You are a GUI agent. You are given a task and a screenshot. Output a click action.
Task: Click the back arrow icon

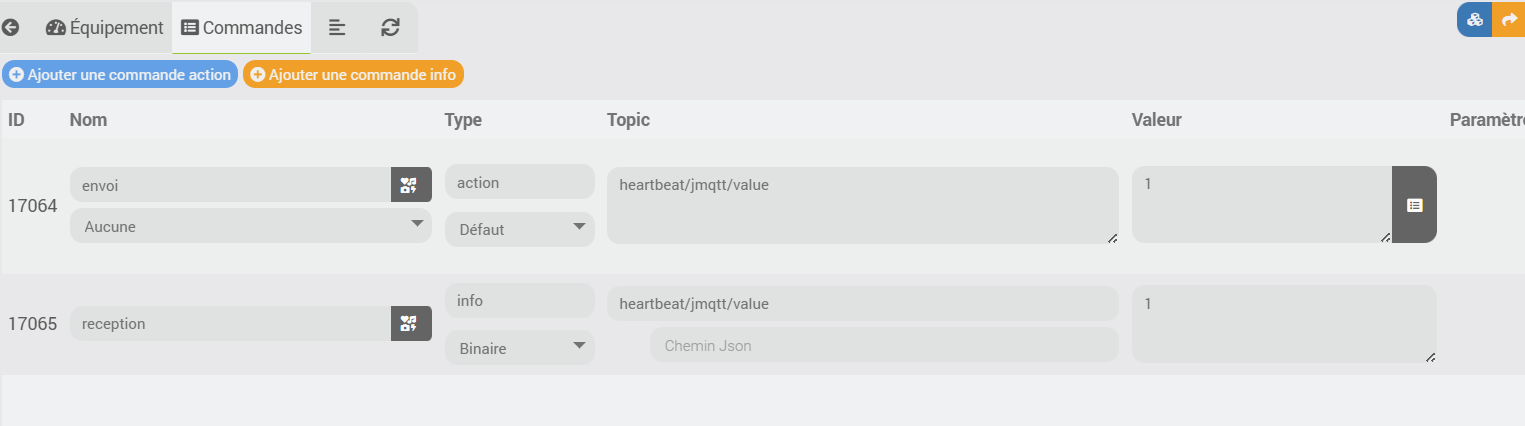tap(11, 28)
